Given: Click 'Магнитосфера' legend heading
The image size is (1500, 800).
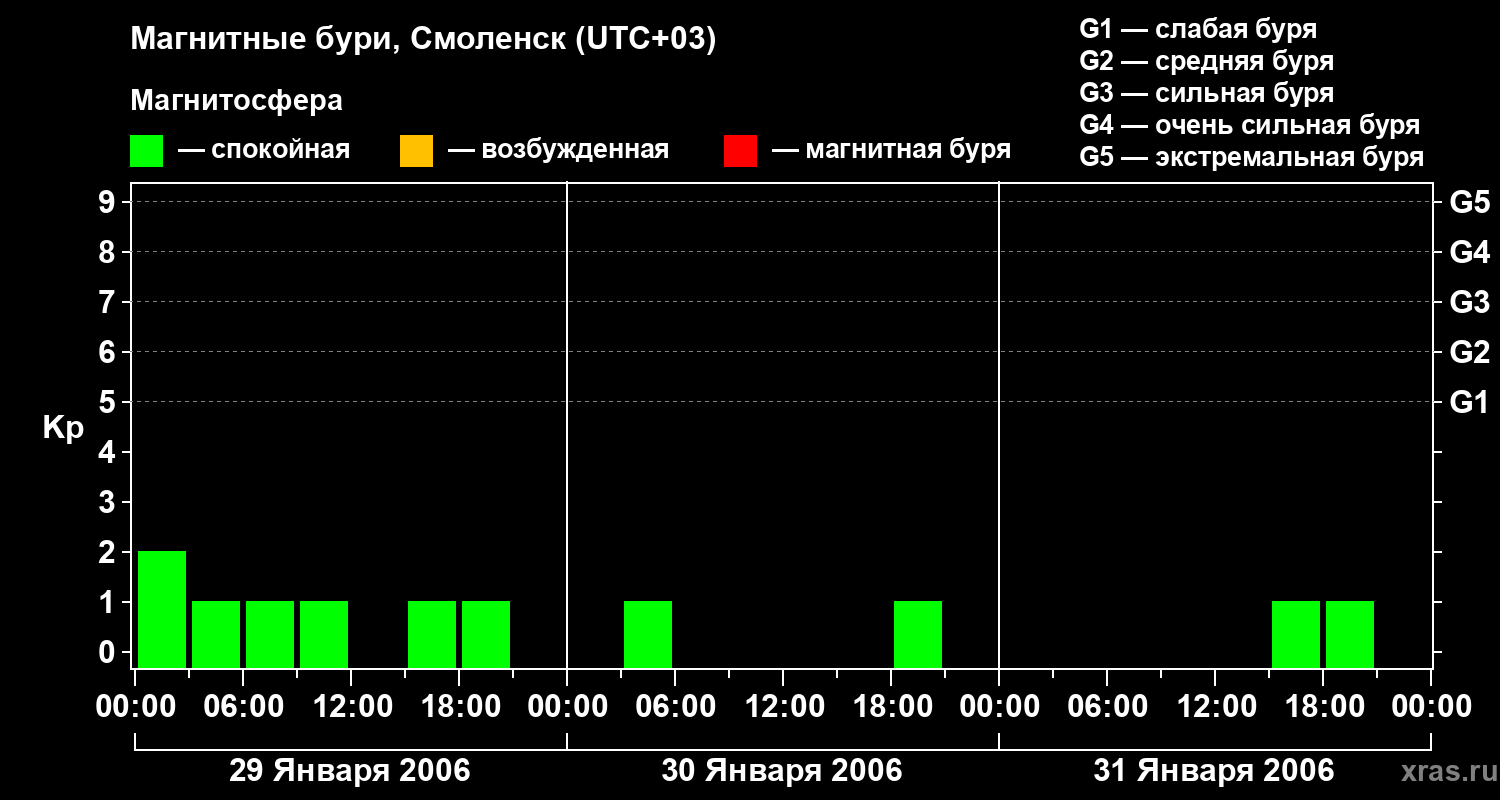Looking at the screenshot, I should point(237,101).
